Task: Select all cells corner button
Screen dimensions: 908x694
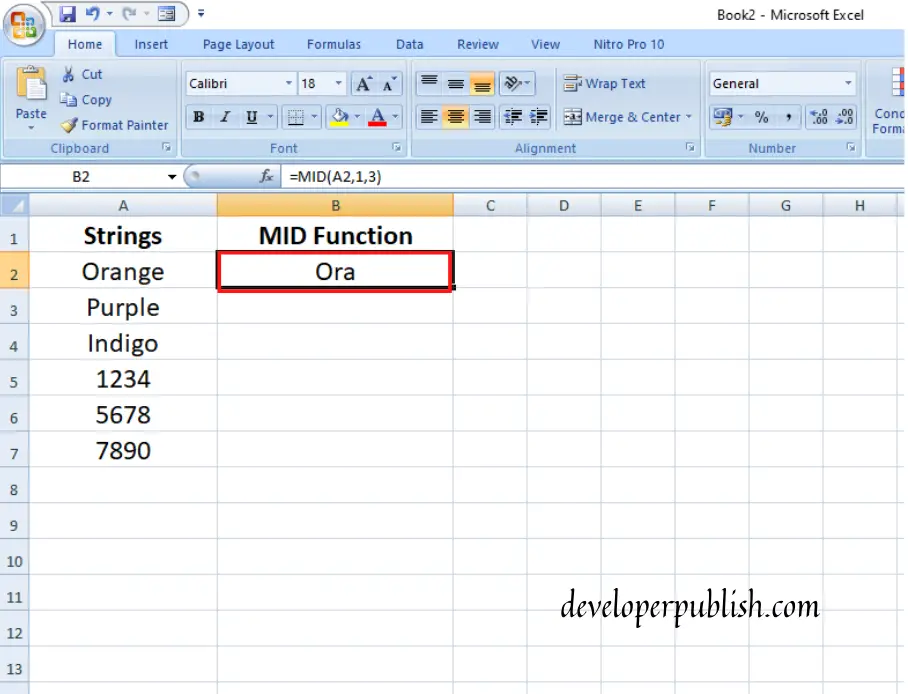Action: (x=14, y=205)
